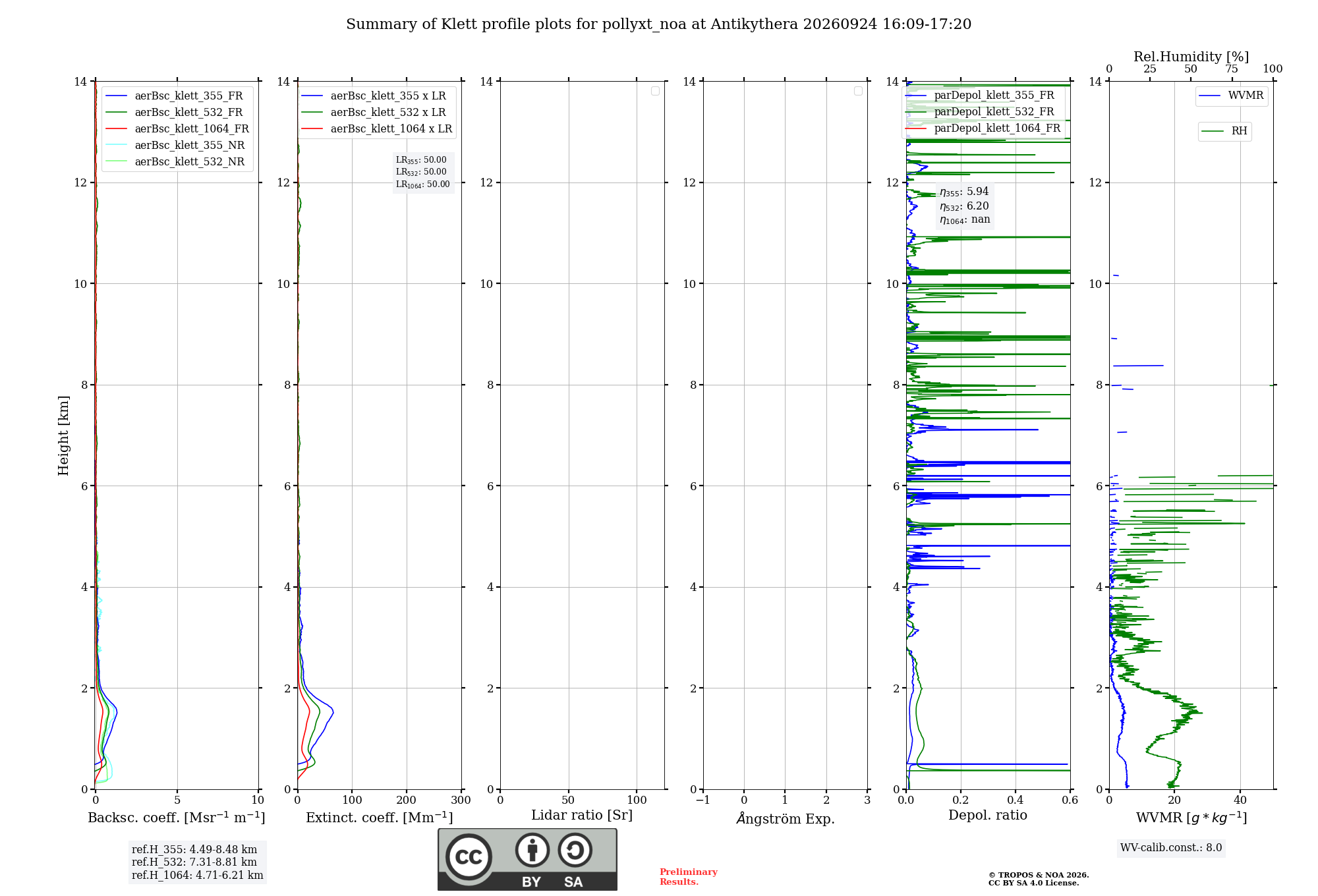Click the CC BY SA 4.0 License text
1318x896 pixels.
pyautogui.click(x=1033, y=883)
